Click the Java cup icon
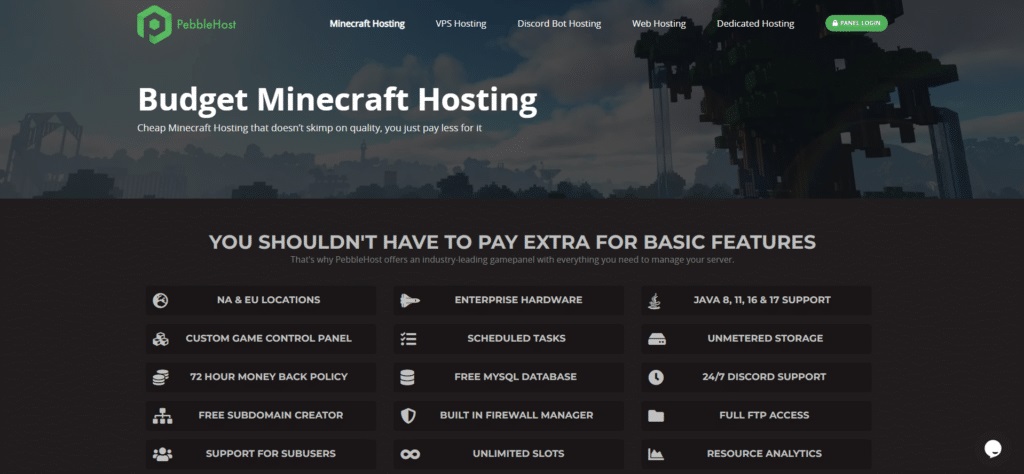The image size is (1024, 474). point(654,300)
